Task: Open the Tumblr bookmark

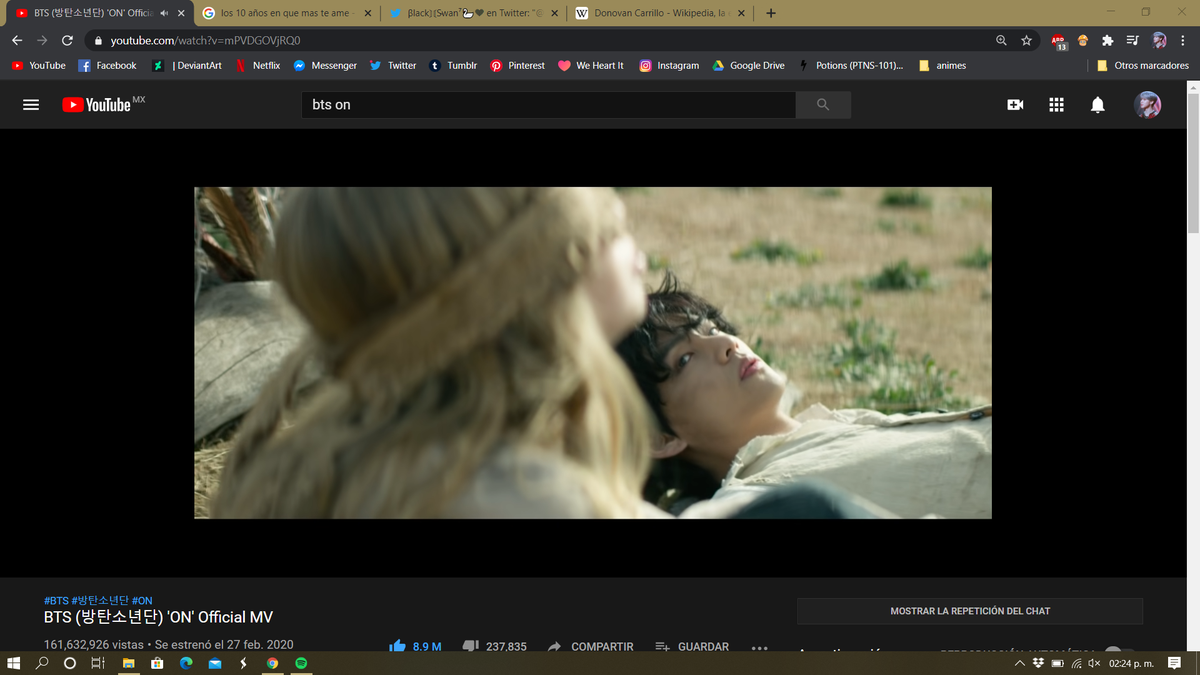Action: pyautogui.click(x=453, y=65)
